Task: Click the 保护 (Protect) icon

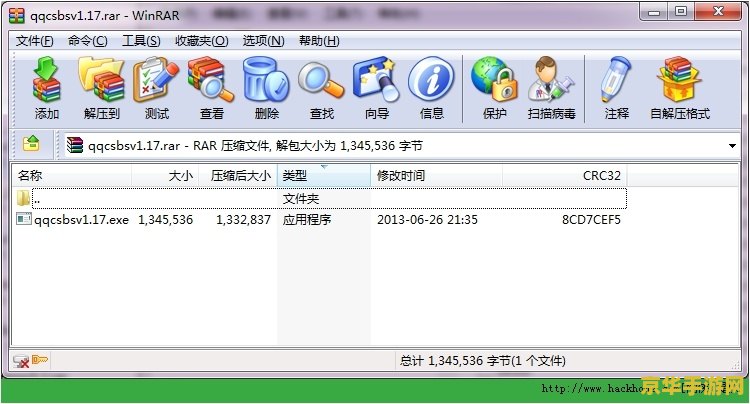Action: pyautogui.click(x=494, y=79)
